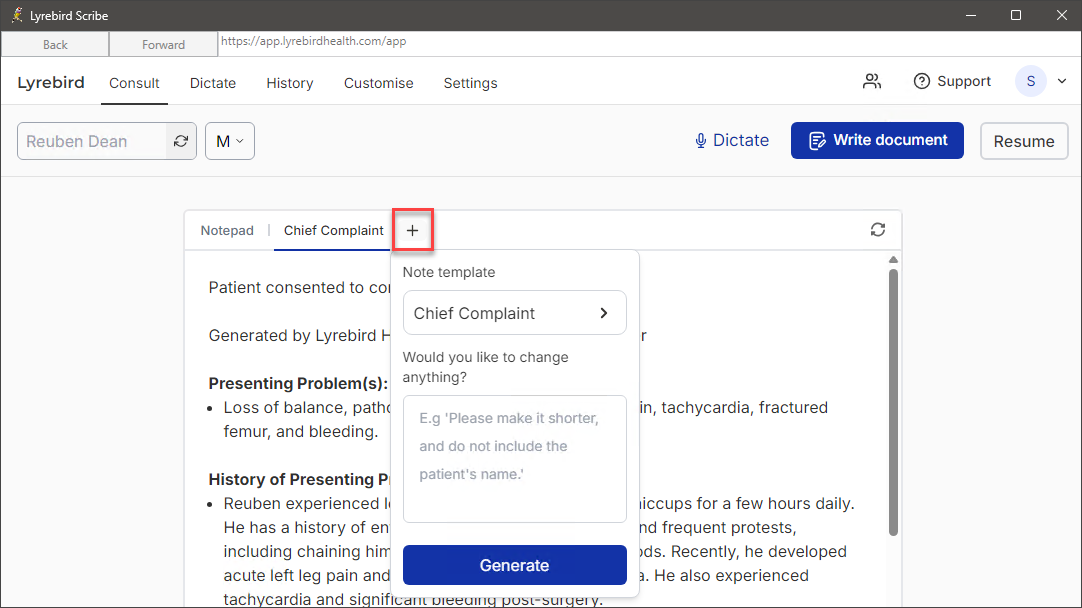Screen dimensions: 1082x608
Task: Open the Dictate navigation tab
Action: pos(213,83)
